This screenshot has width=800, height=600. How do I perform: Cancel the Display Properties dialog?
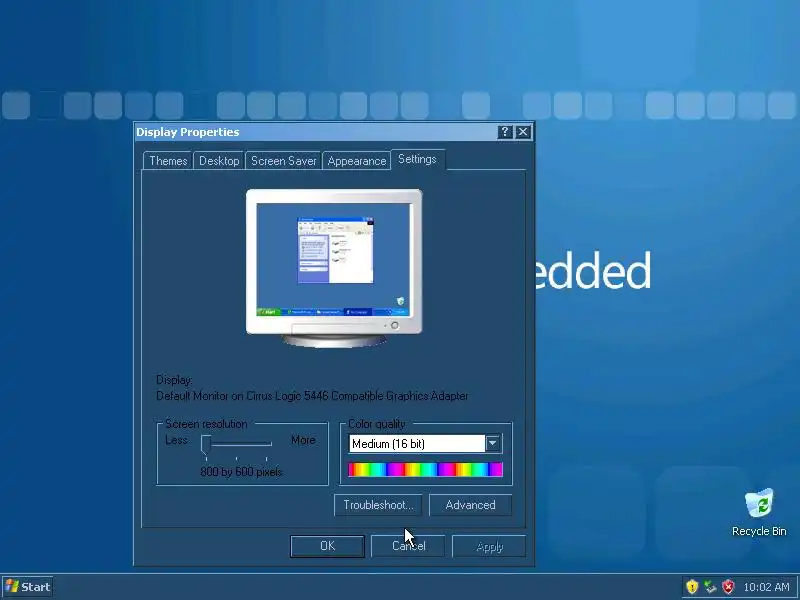tap(408, 546)
